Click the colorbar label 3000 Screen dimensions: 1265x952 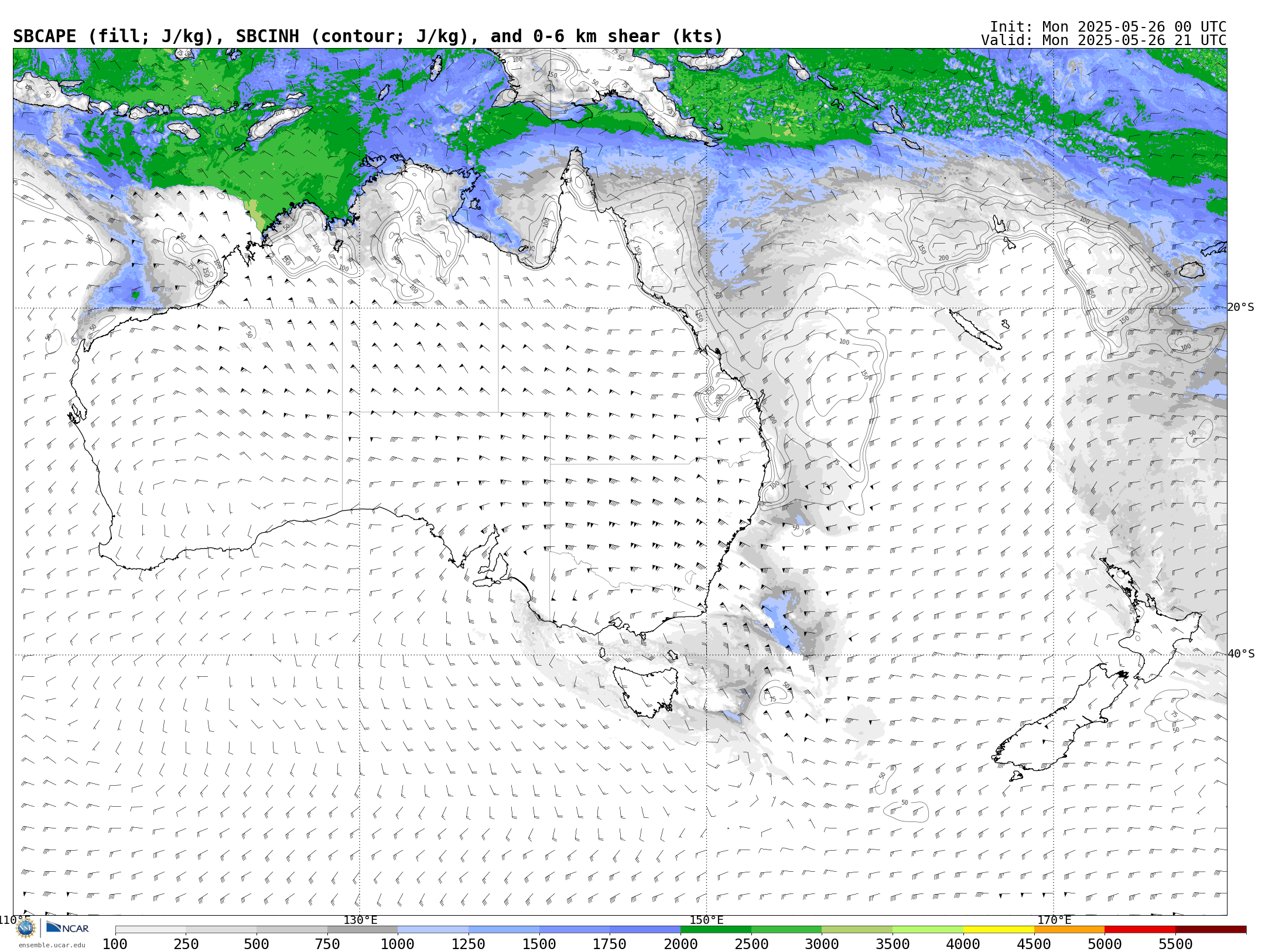tap(822, 944)
